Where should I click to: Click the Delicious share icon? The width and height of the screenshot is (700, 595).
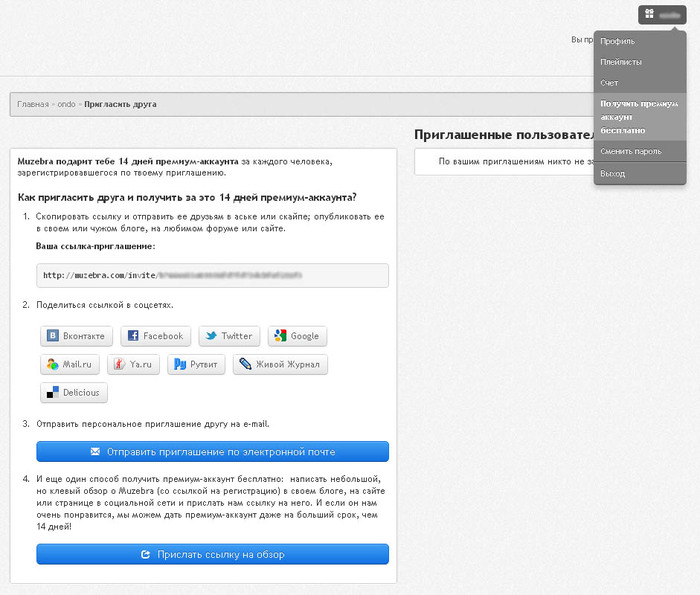click(53, 392)
